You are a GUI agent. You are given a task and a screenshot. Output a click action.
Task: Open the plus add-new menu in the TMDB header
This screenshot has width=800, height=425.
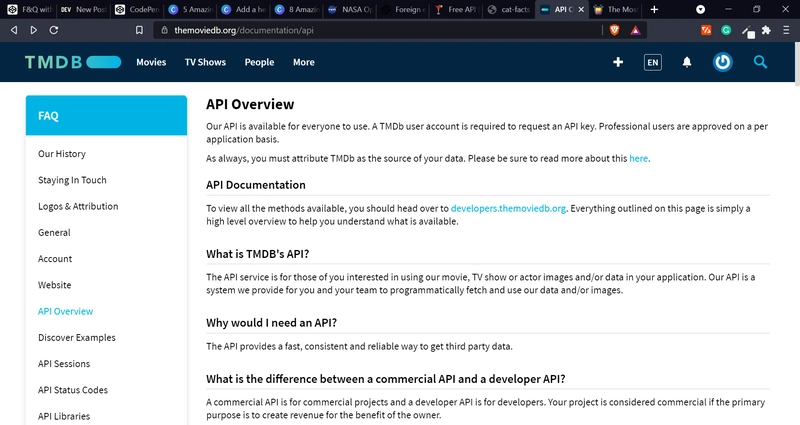point(618,62)
